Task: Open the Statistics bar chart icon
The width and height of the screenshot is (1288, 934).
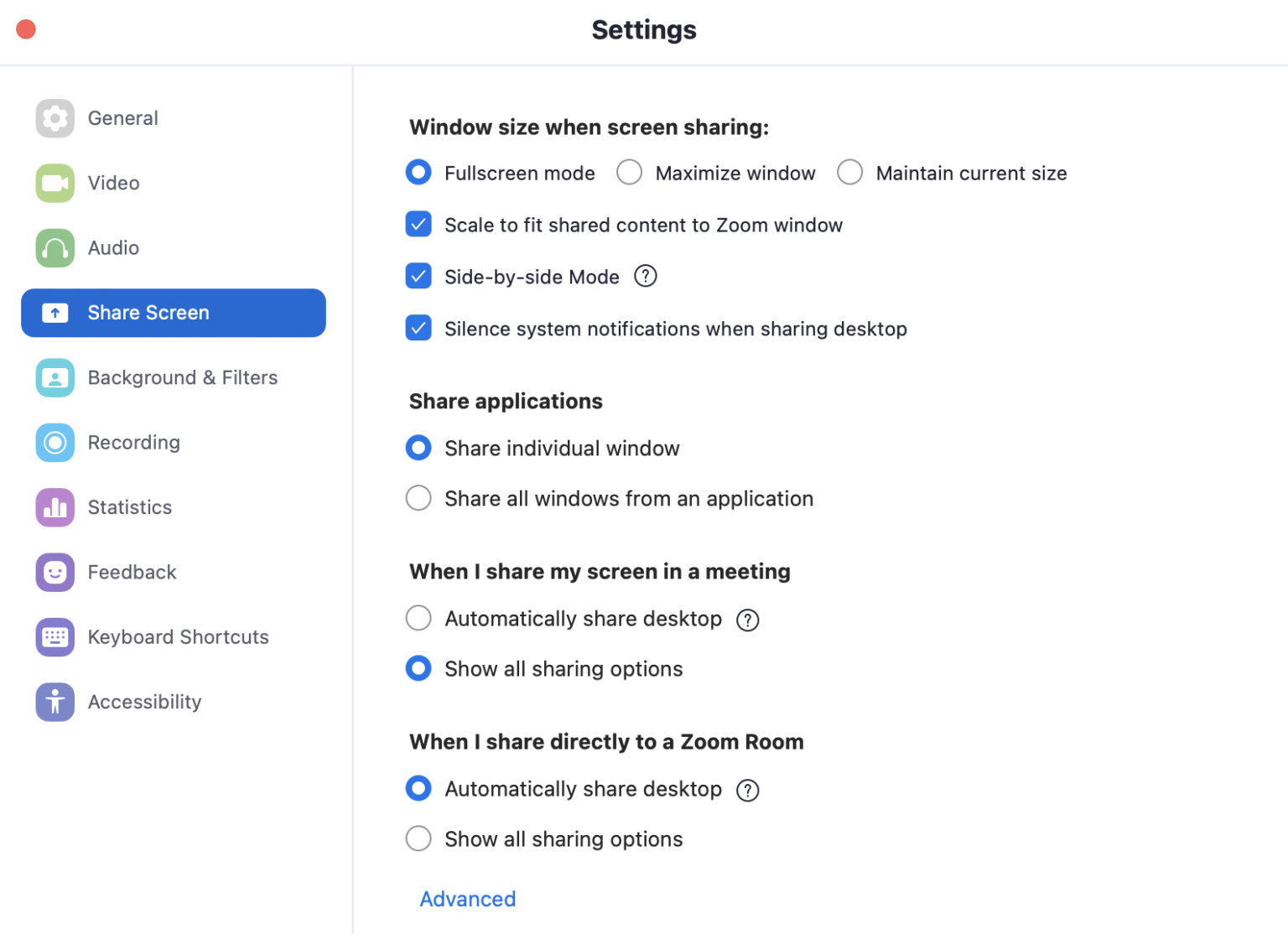Action: (55, 507)
